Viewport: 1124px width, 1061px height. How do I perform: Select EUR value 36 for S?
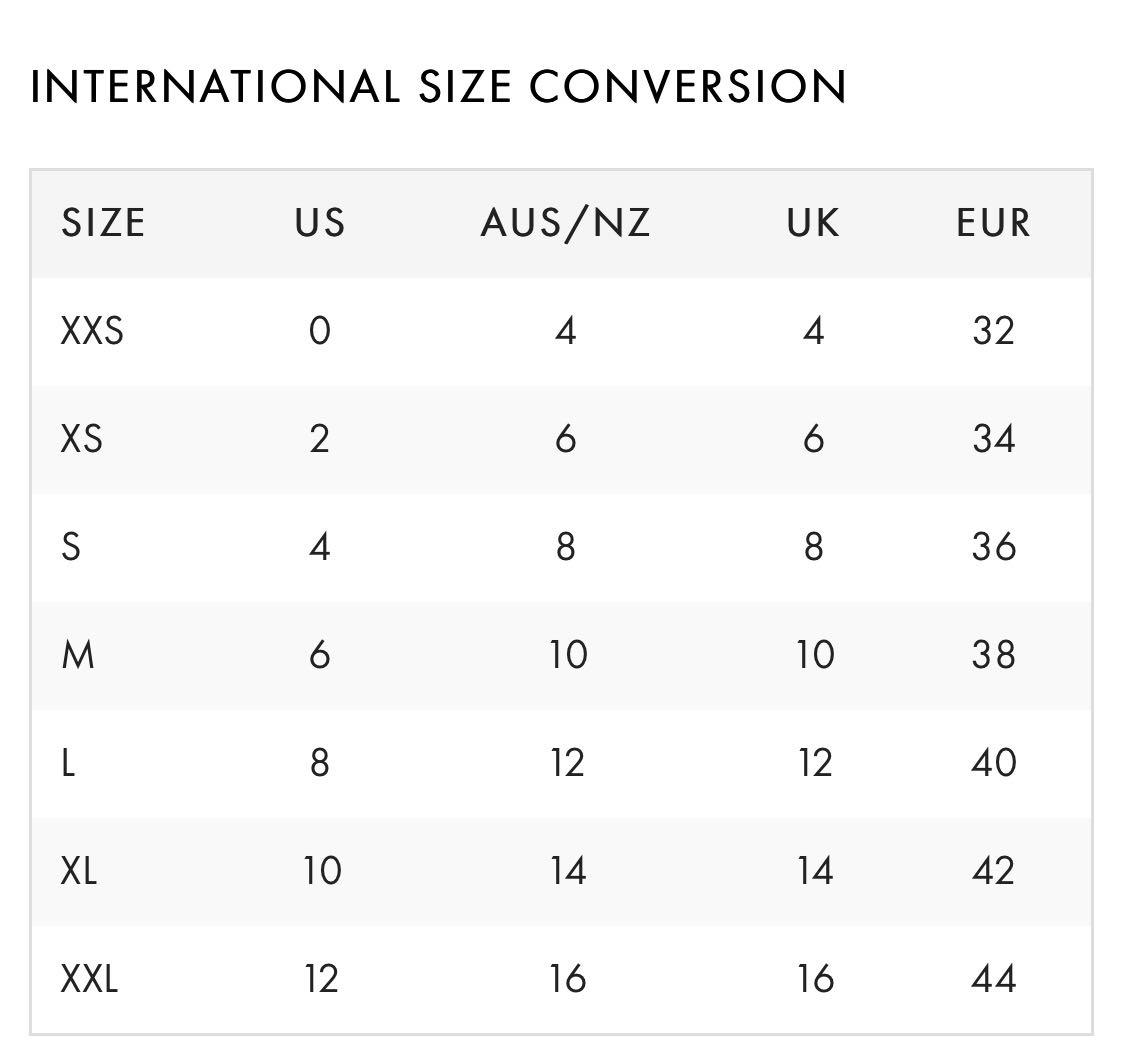[993, 547]
